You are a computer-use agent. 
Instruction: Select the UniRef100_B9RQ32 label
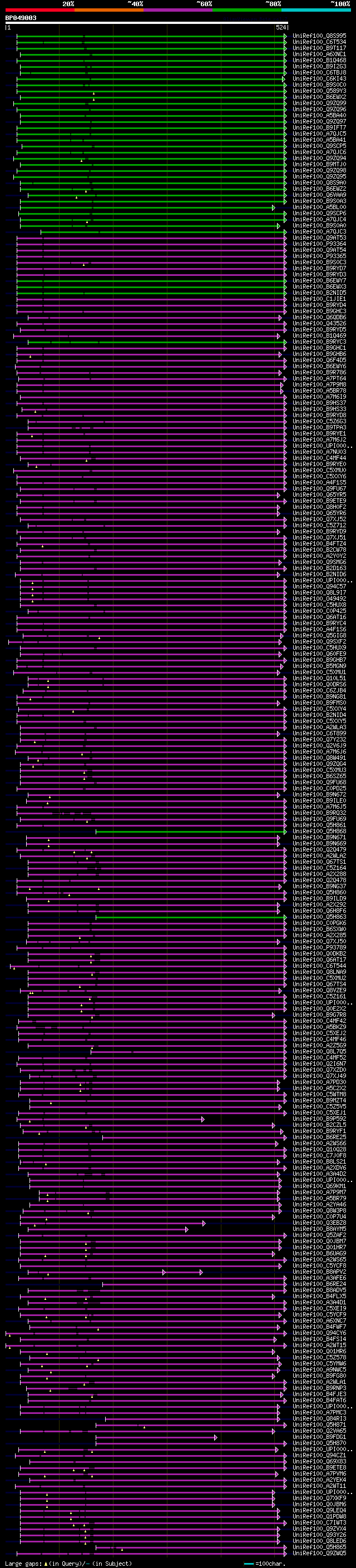point(319,813)
